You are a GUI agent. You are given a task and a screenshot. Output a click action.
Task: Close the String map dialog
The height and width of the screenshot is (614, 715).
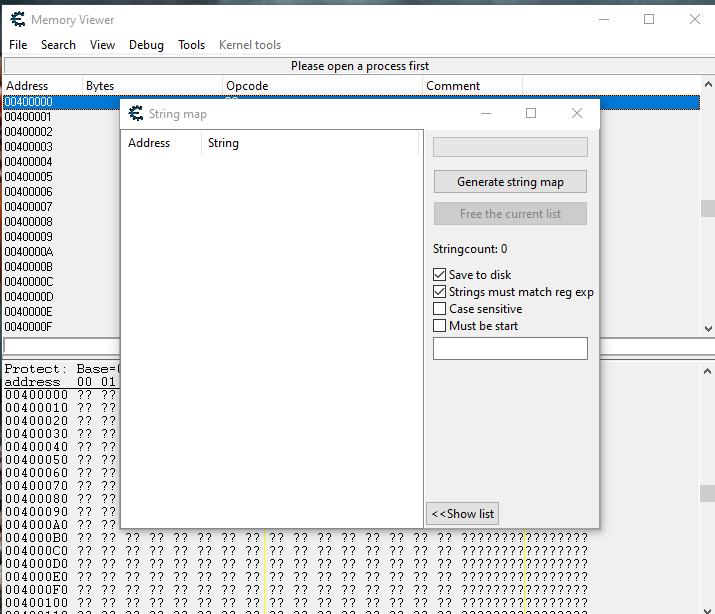pyautogui.click(x=577, y=114)
